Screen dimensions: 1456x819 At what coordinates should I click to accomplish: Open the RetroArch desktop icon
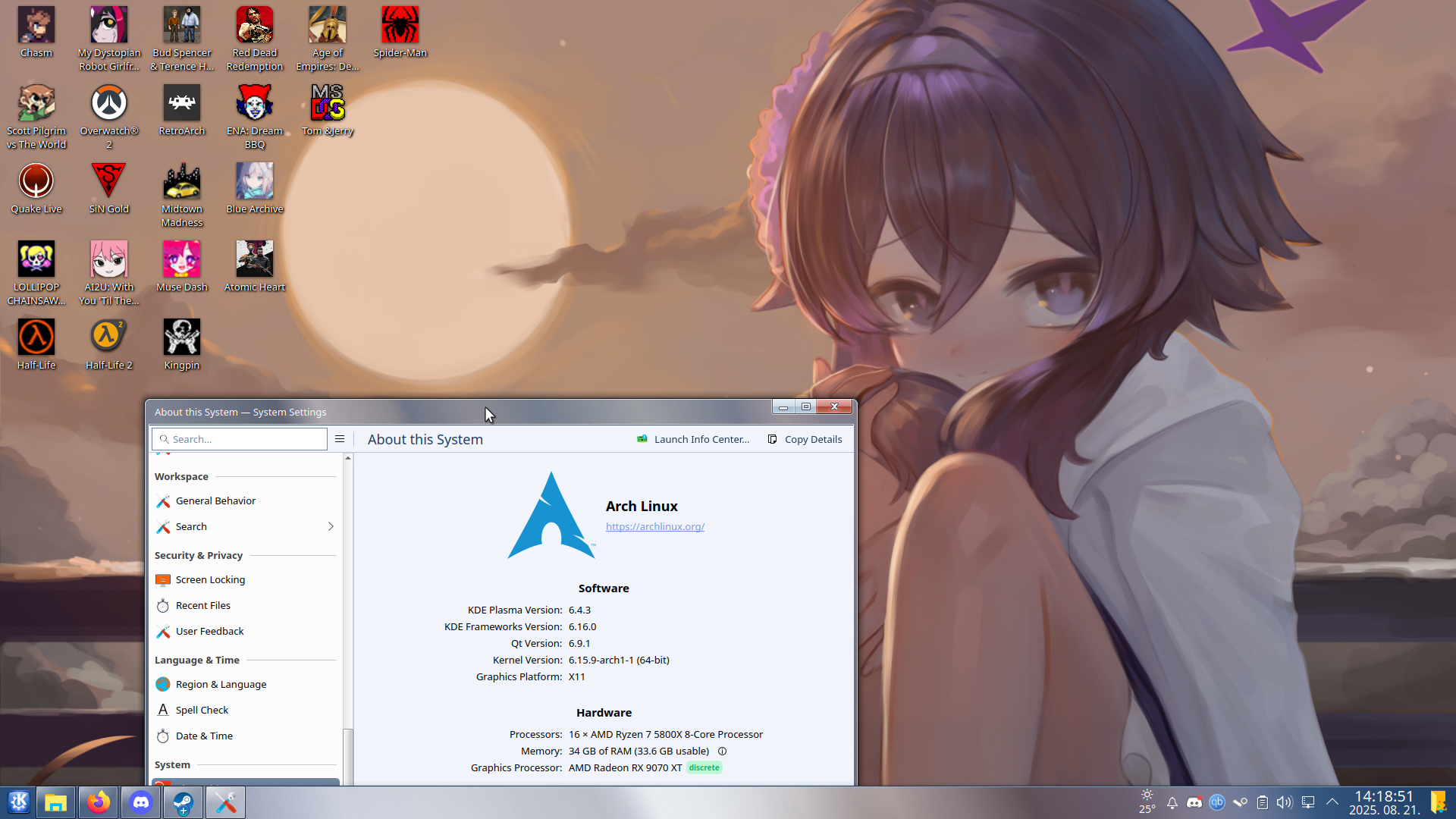click(182, 104)
